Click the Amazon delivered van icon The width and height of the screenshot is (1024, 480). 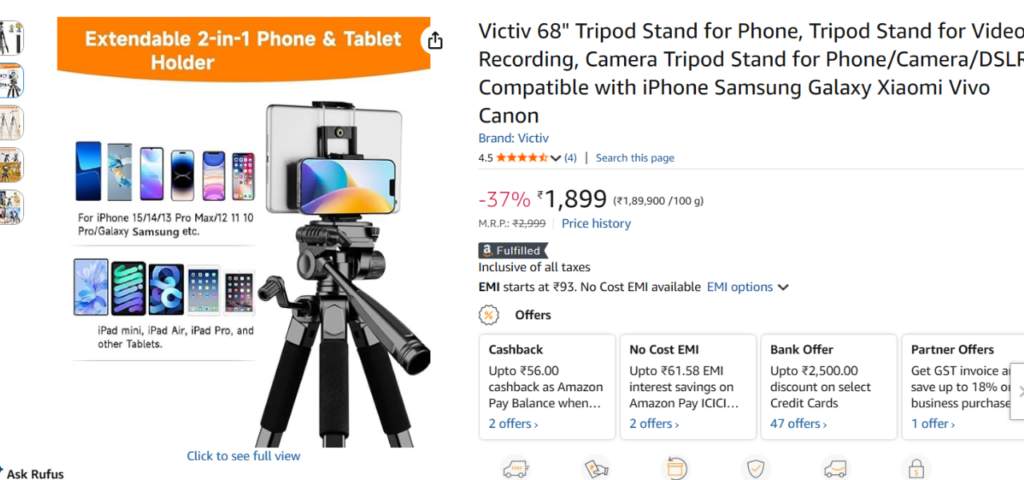coord(835,468)
